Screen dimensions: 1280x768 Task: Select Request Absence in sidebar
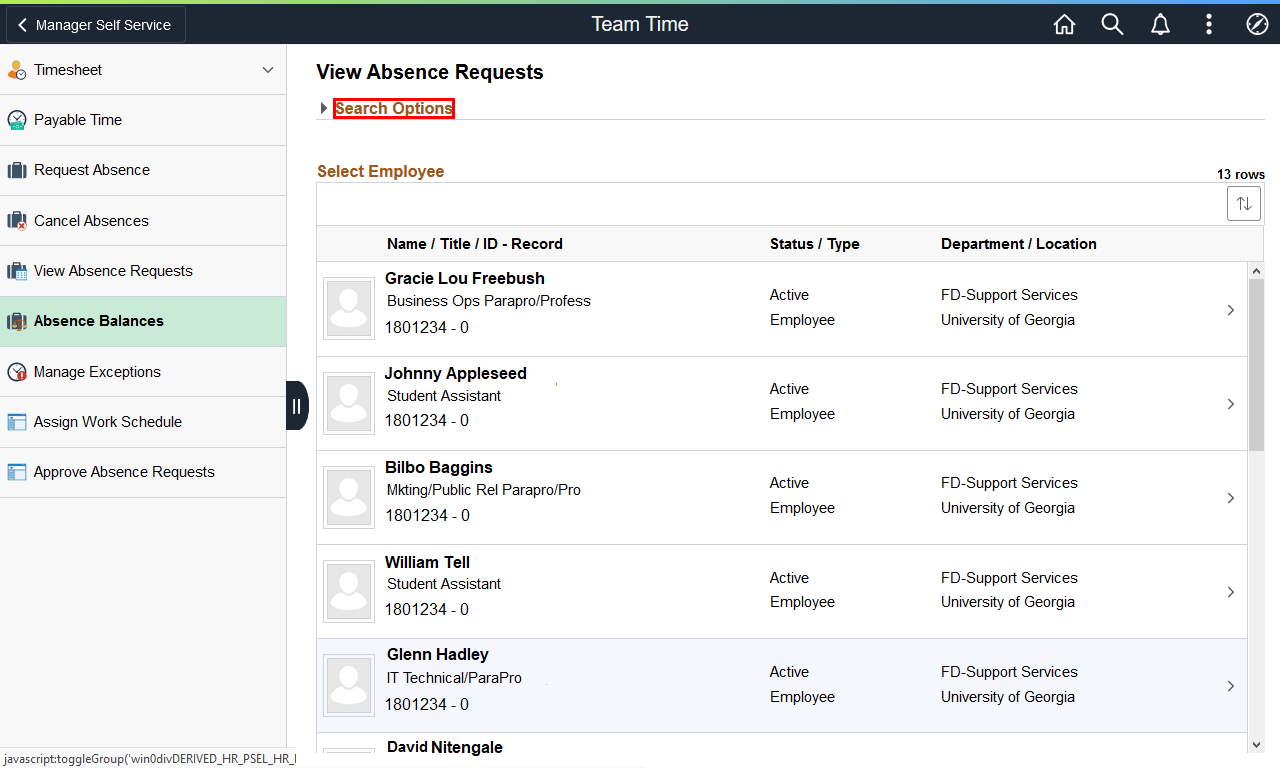point(143,170)
